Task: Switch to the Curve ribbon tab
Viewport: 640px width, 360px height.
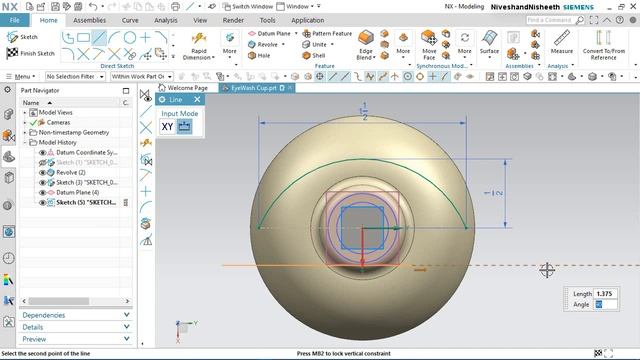Action: [x=130, y=20]
